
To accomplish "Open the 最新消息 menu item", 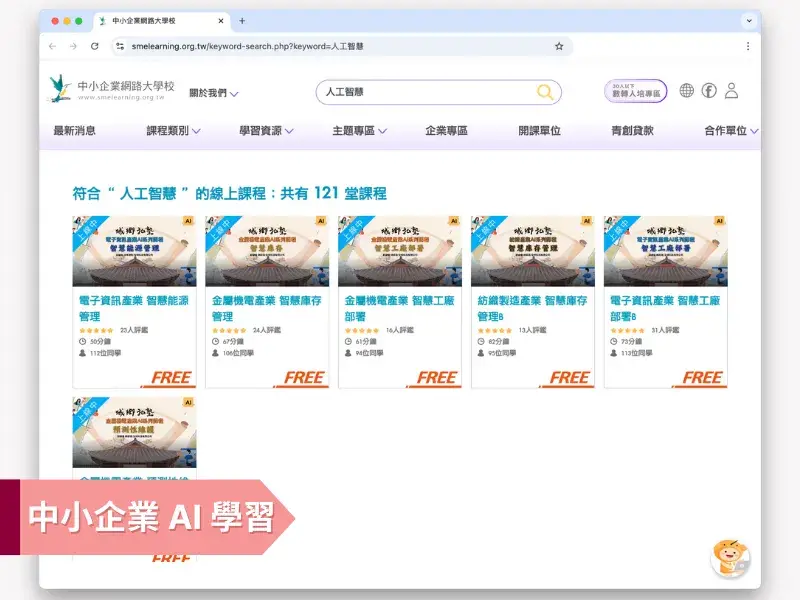I will point(74,131).
